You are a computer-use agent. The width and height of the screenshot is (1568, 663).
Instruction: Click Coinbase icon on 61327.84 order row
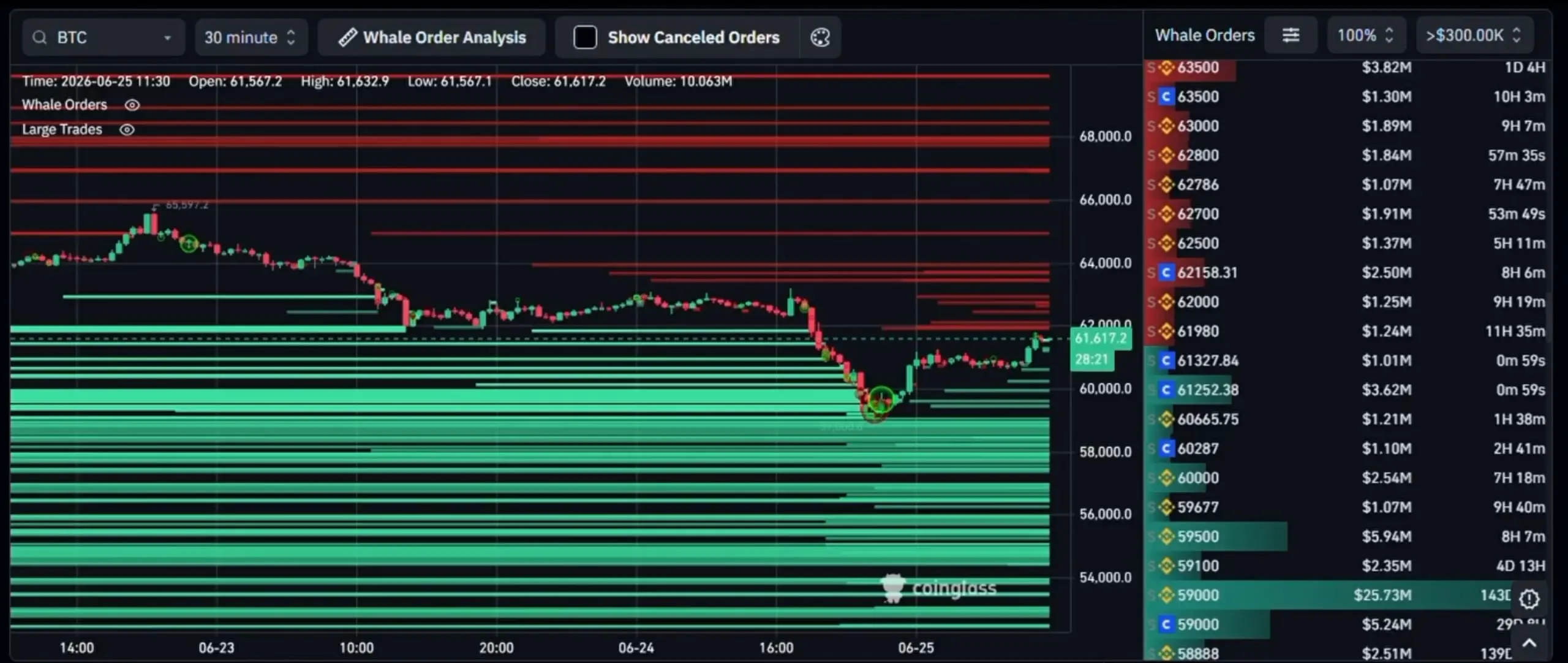(1166, 361)
